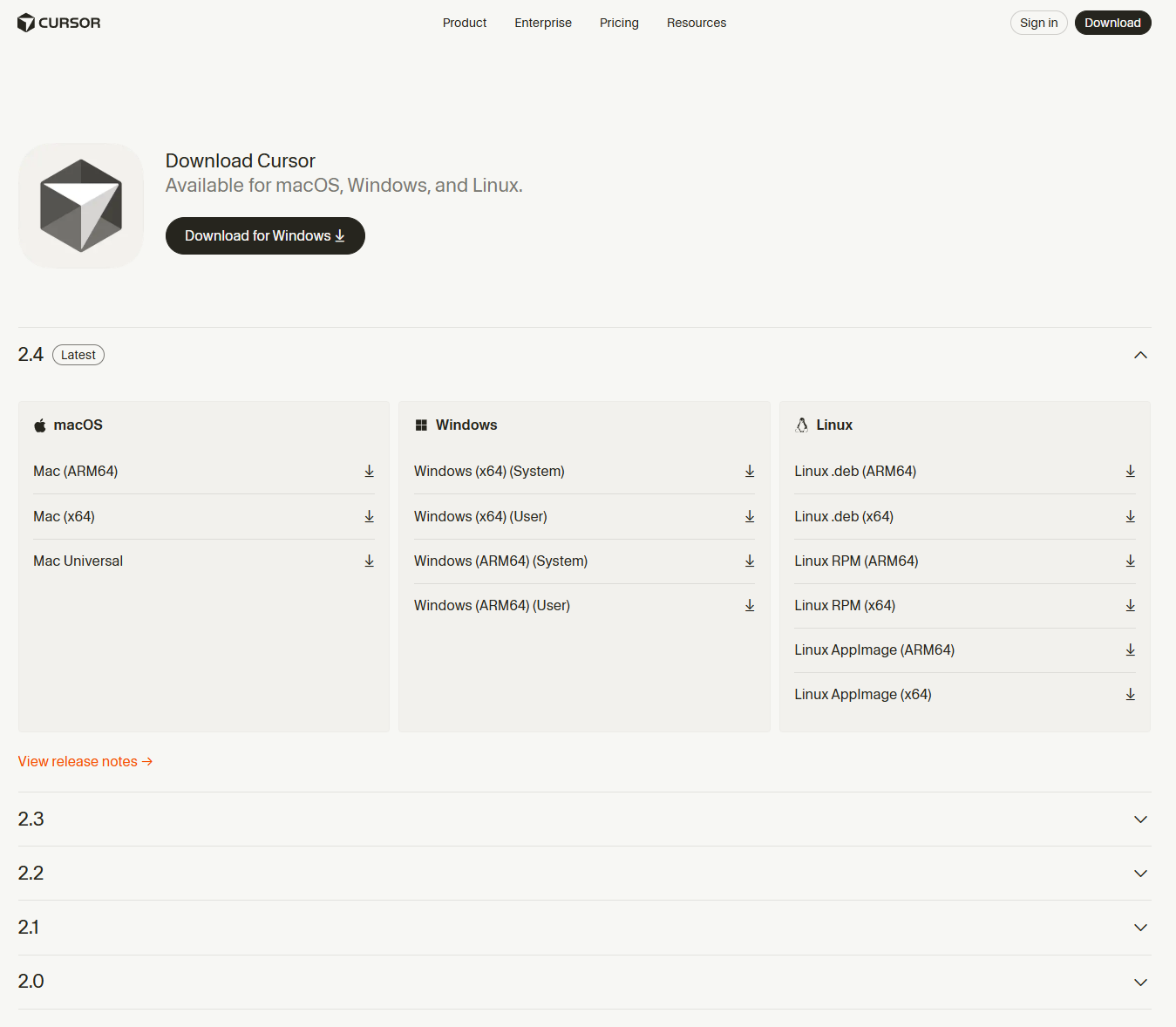Open the Product menu
Viewport: 1176px width, 1027px height.
464,23
